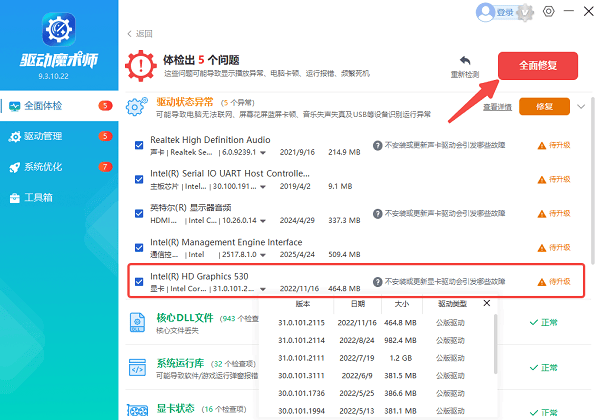Toggle version dropdown for Intel HD Graphics 530
600x420 pixels.
coord(263,289)
